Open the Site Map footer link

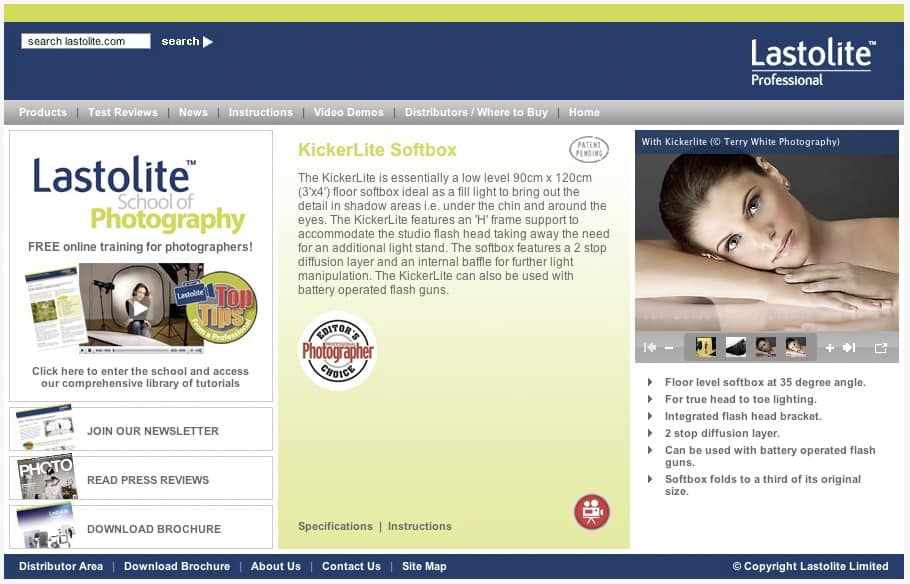click(x=424, y=566)
